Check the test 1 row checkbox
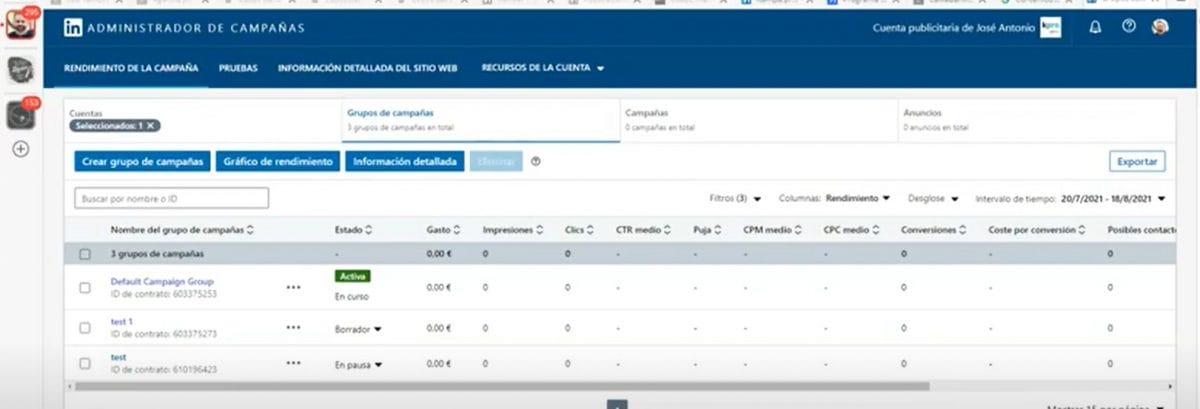The width and height of the screenshot is (1200, 409). (x=85, y=327)
